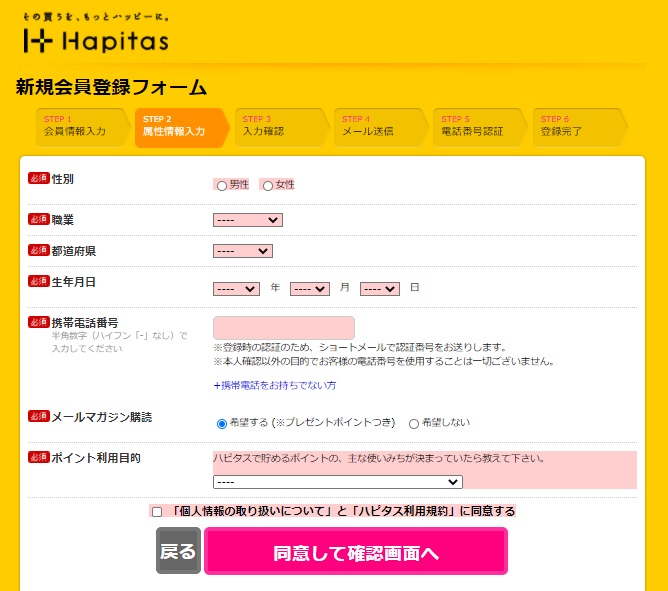Open the 職業 dropdown
668x591 pixels.
click(x=248, y=220)
